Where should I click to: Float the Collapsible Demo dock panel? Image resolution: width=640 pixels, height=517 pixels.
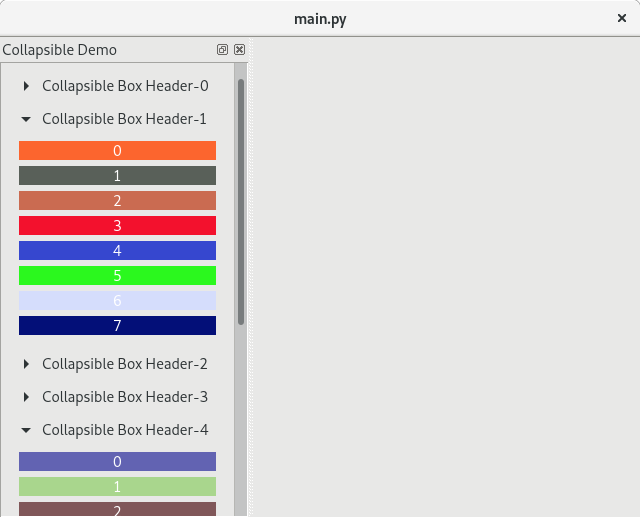click(x=222, y=50)
